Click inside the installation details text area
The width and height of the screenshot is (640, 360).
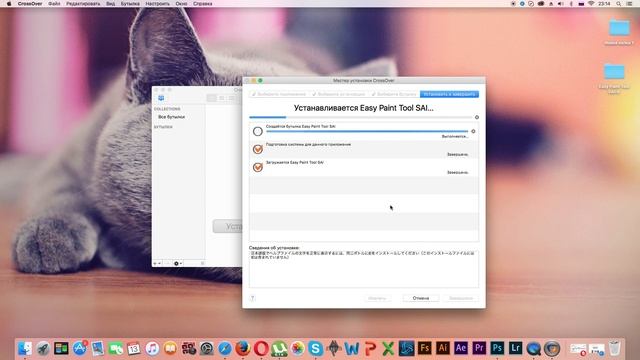click(x=364, y=269)
